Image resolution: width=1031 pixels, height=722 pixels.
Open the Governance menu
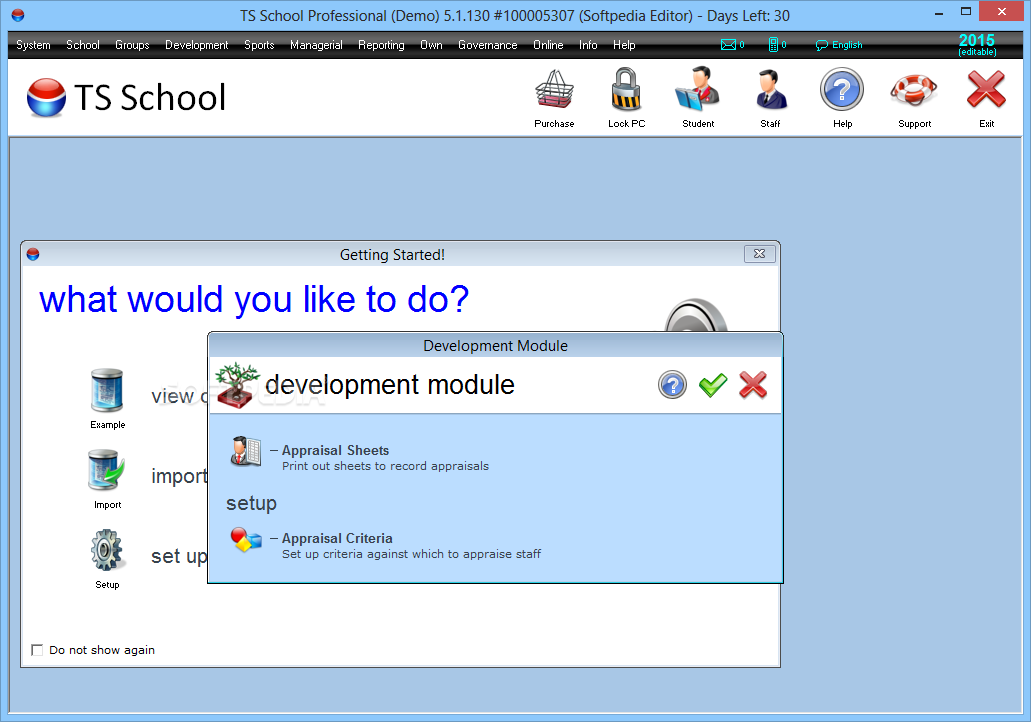click(x=488, y=45)
